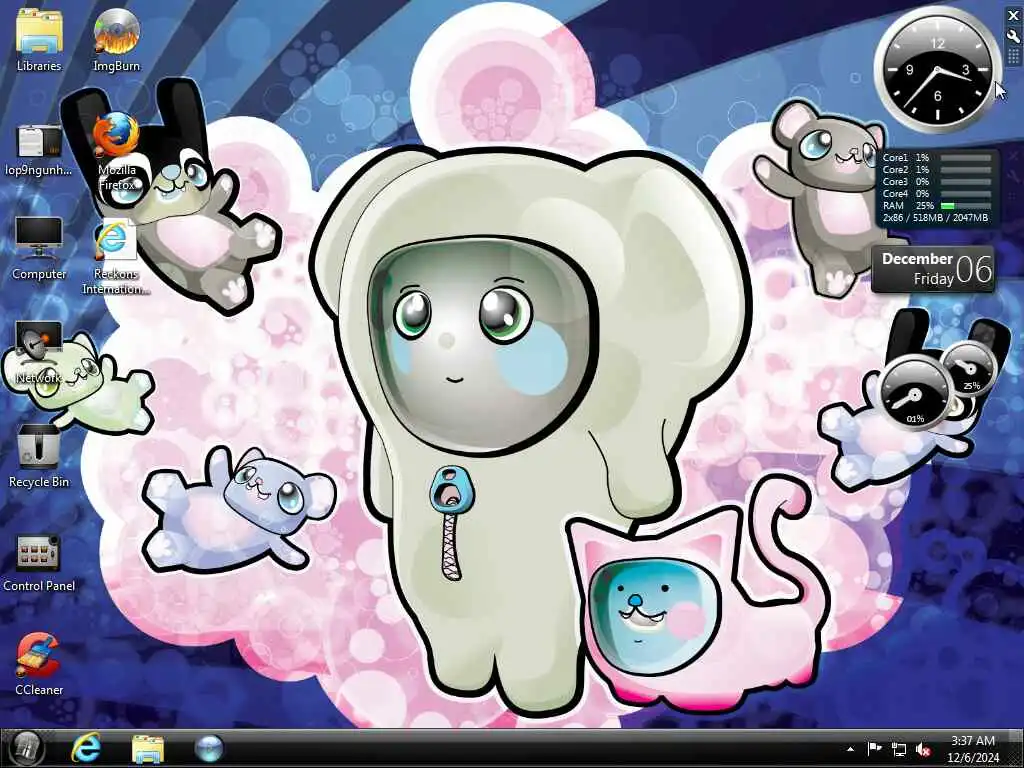Click the Core1 1% usage bar

[966, 158]
